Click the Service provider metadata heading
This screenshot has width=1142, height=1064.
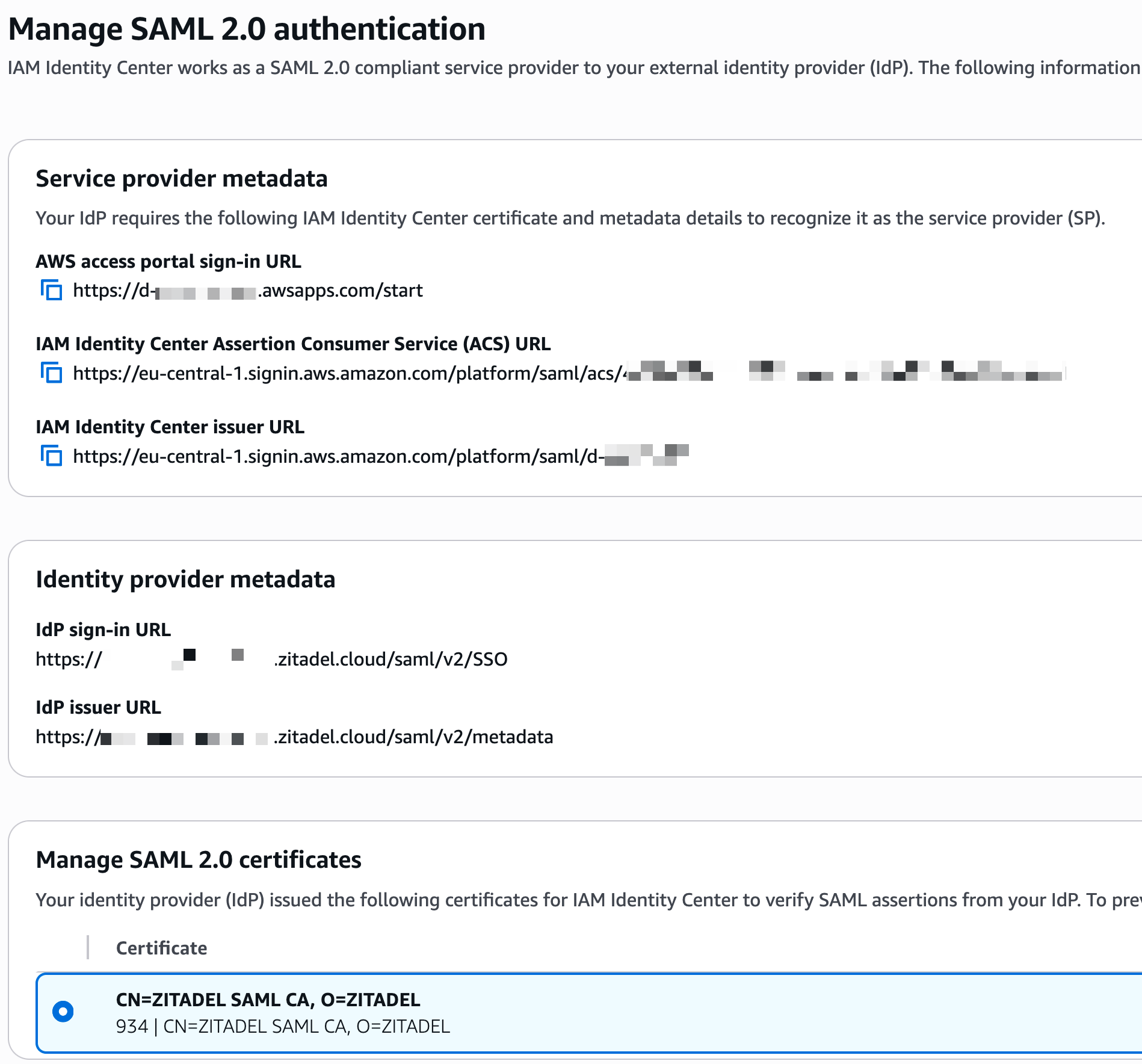(x=181, y=179)
